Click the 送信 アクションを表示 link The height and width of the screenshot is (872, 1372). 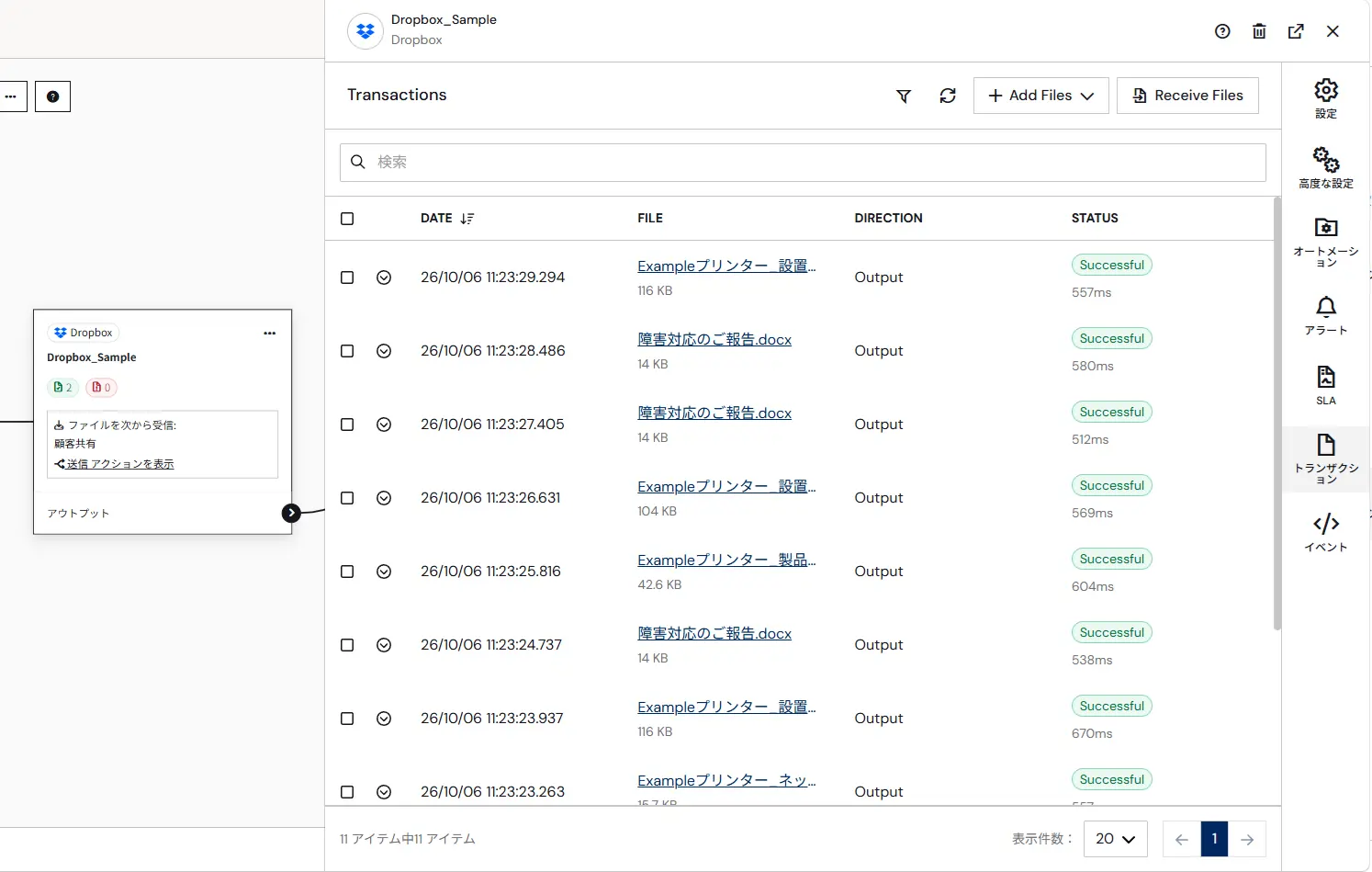point(120,464)
